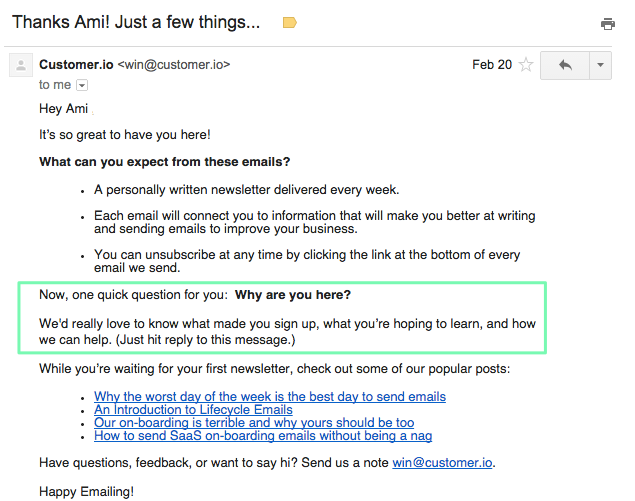Click the yellow importance label marker

(x=290, y=23)
